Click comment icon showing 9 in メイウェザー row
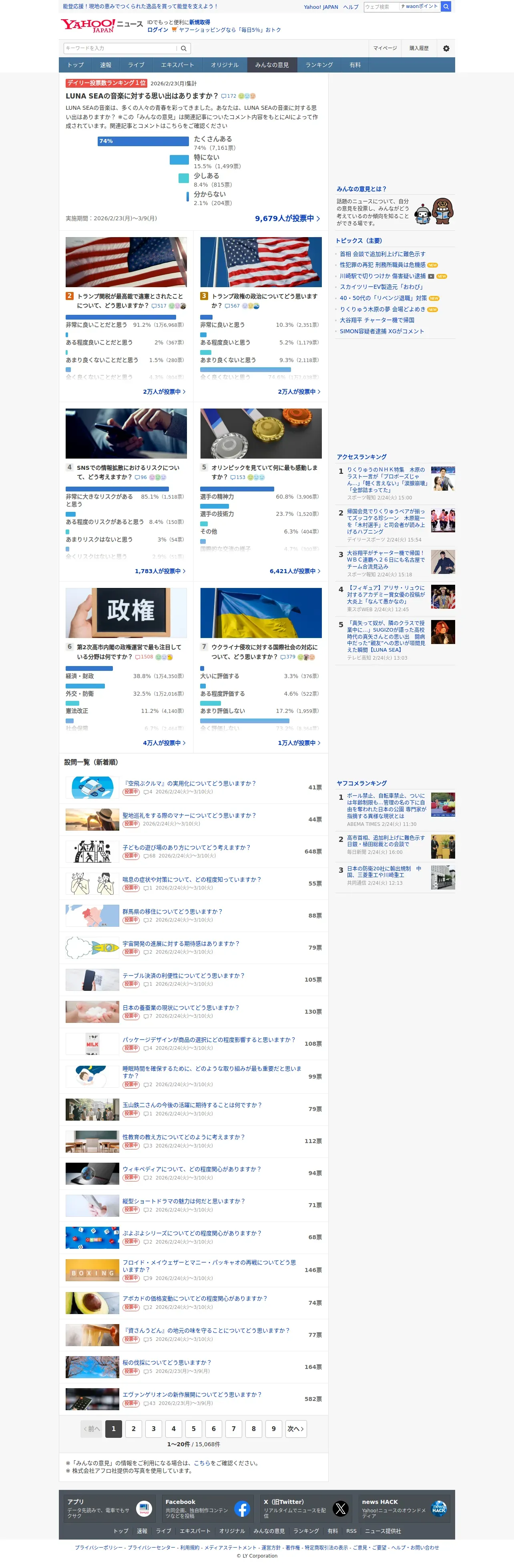Screen dimensions: 514x1568 pos(148,1278)
